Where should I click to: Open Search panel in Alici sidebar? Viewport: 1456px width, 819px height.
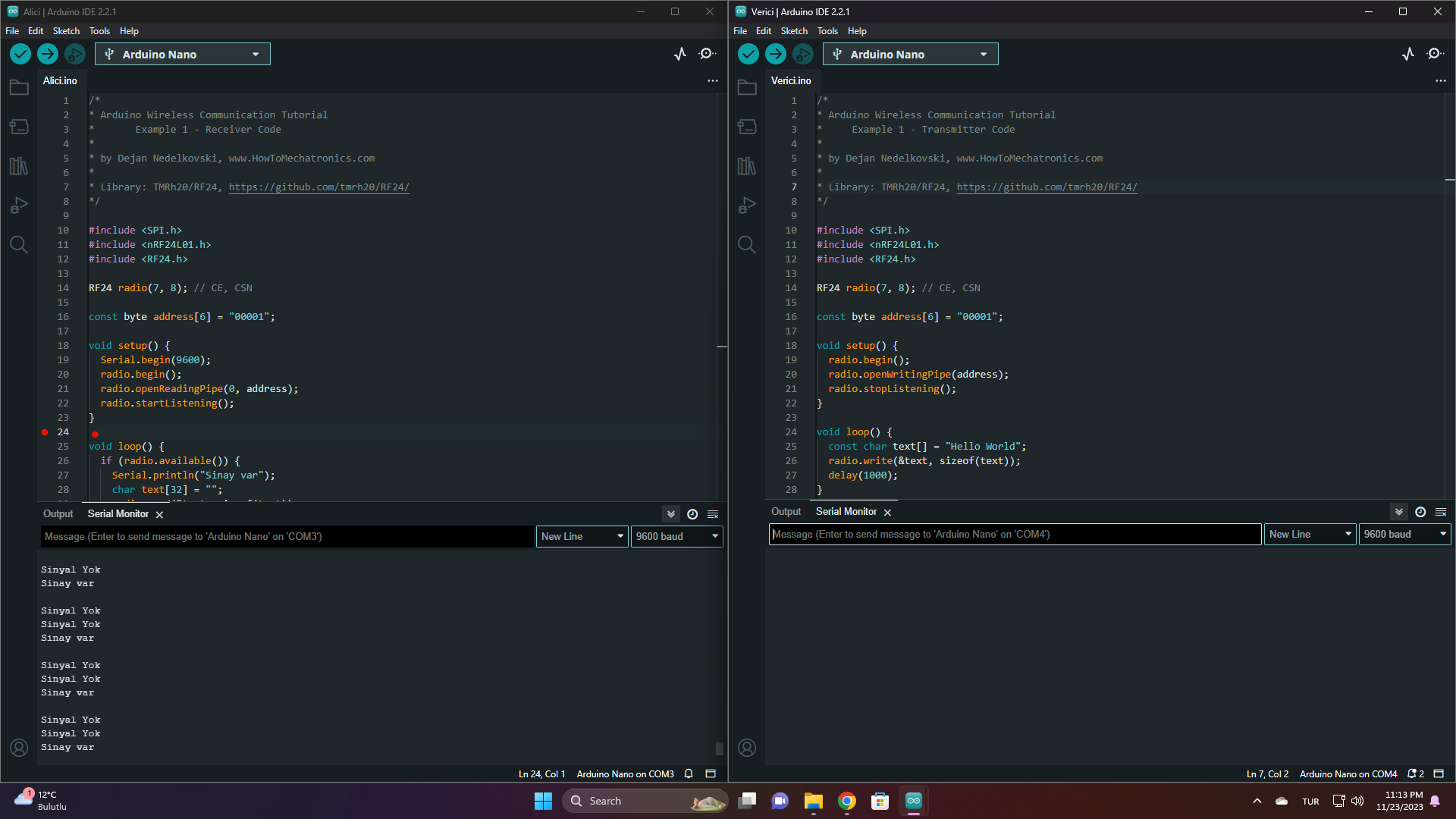(19, 245)
